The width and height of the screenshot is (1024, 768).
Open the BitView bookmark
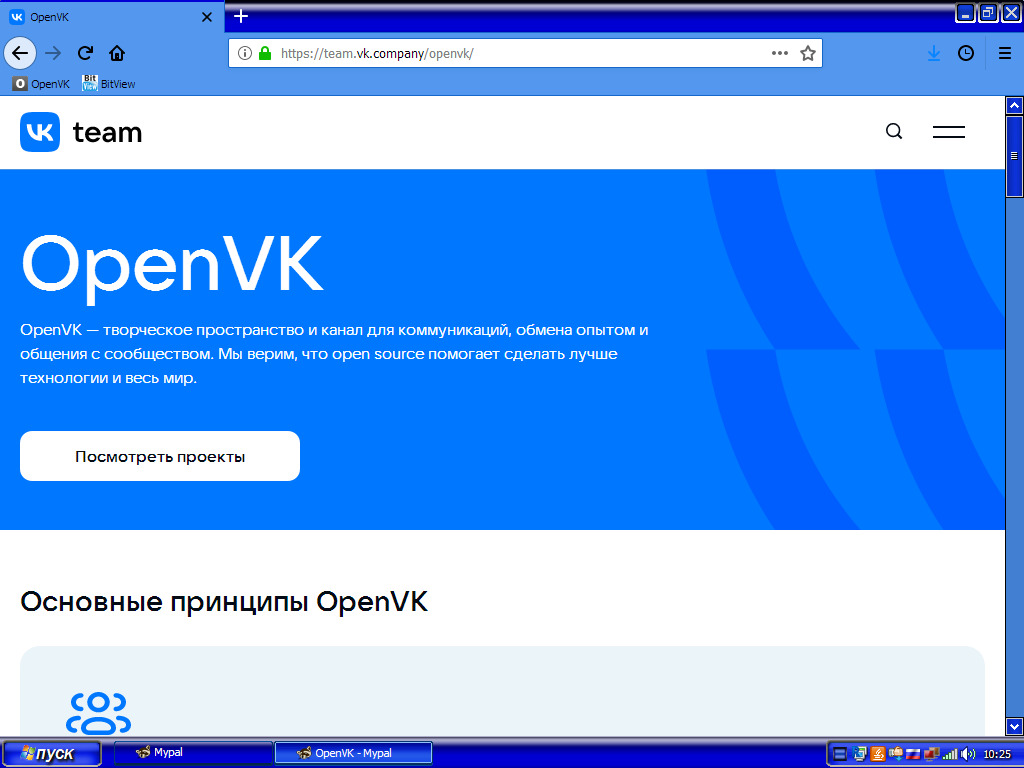click(109, 84)
